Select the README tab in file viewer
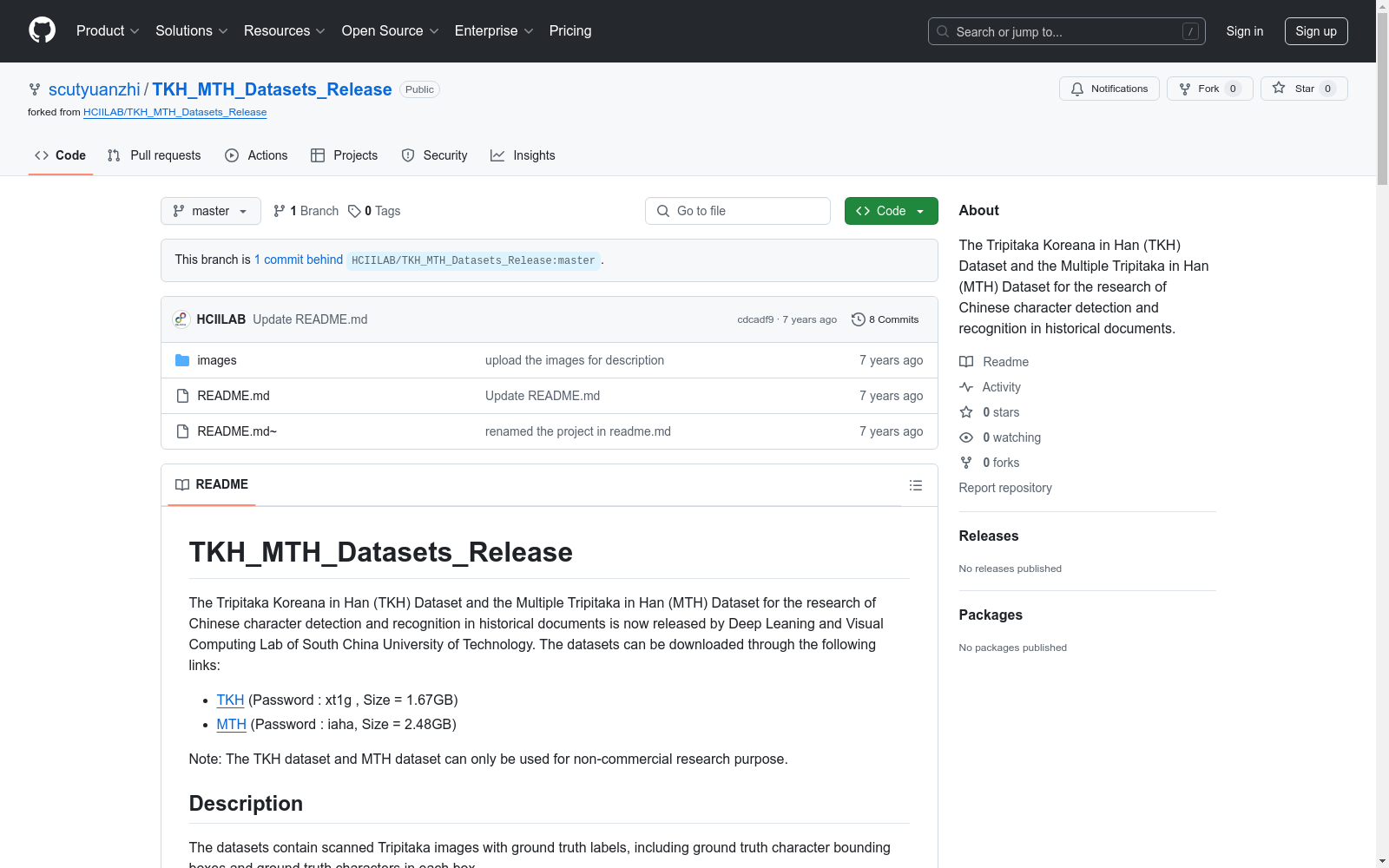The image size is (1389, 868). pos(212,484)
